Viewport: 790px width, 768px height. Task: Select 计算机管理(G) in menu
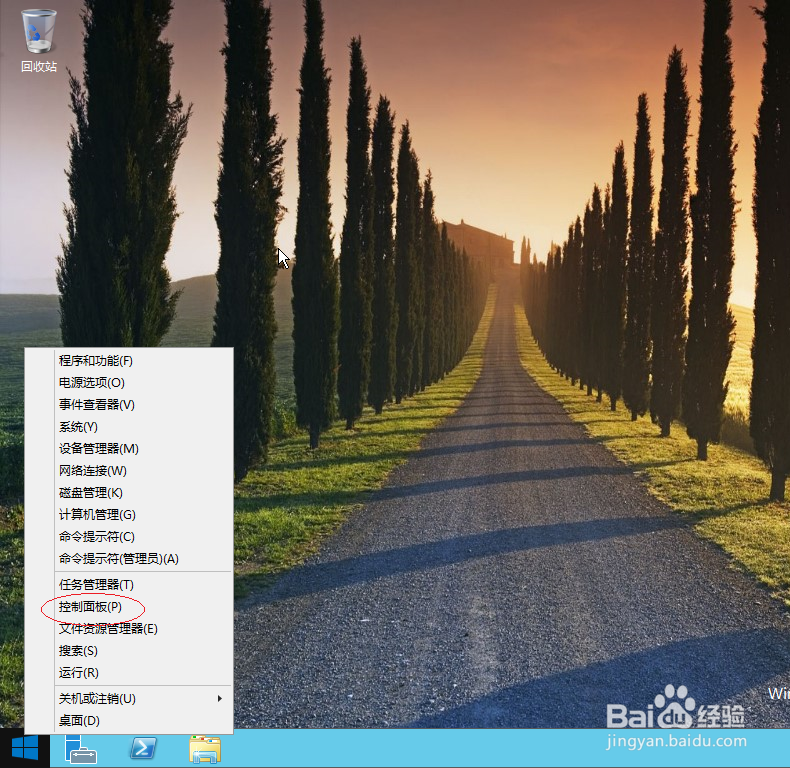pos(129,515)
